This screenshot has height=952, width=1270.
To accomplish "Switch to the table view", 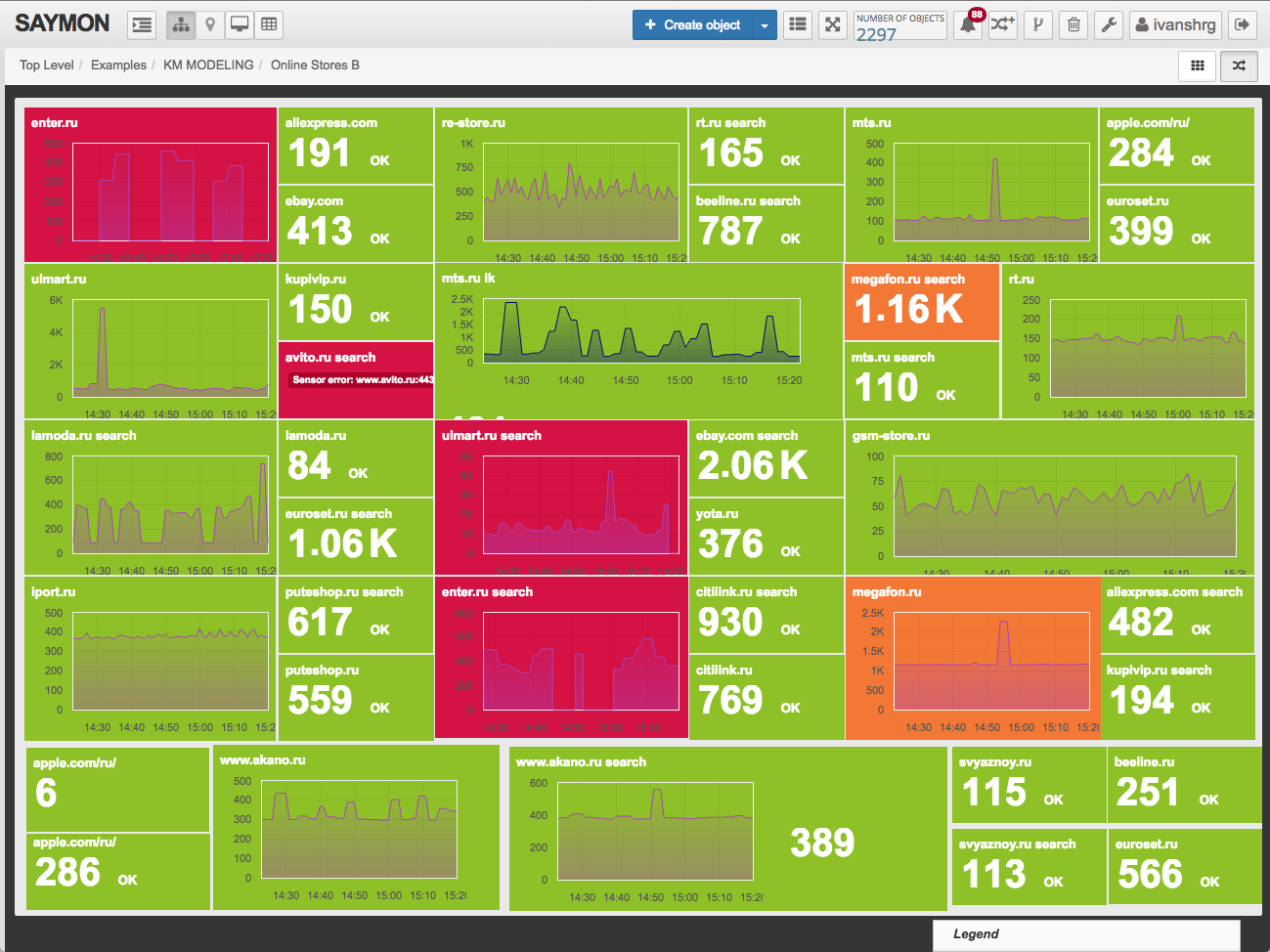I will 269,25.
